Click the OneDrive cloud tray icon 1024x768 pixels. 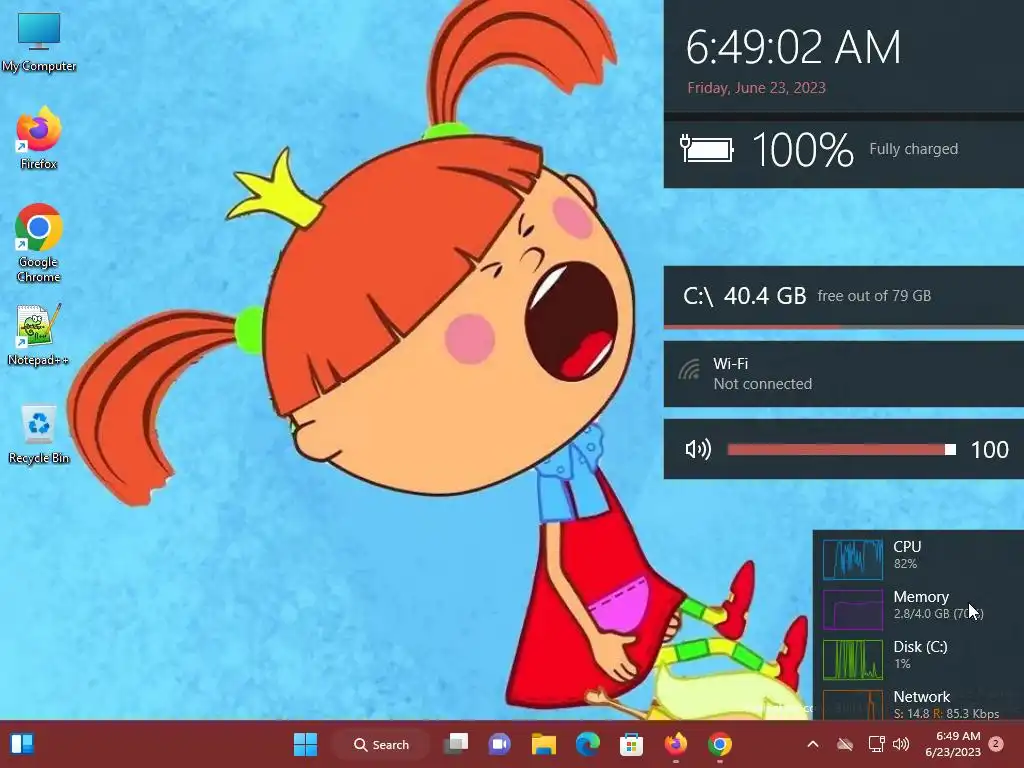(x=845, y=744)
